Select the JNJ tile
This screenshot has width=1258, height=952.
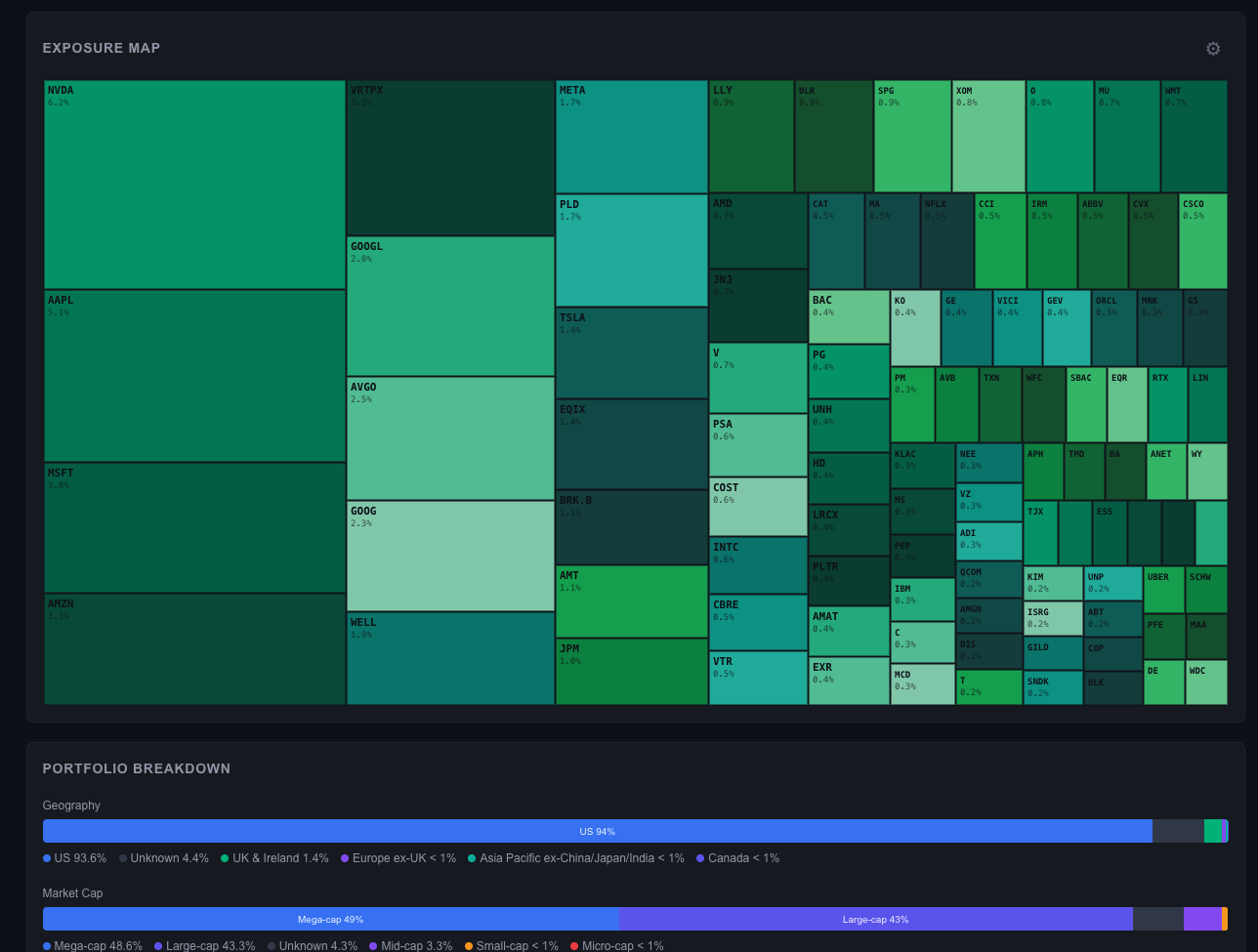pos(758,306)
